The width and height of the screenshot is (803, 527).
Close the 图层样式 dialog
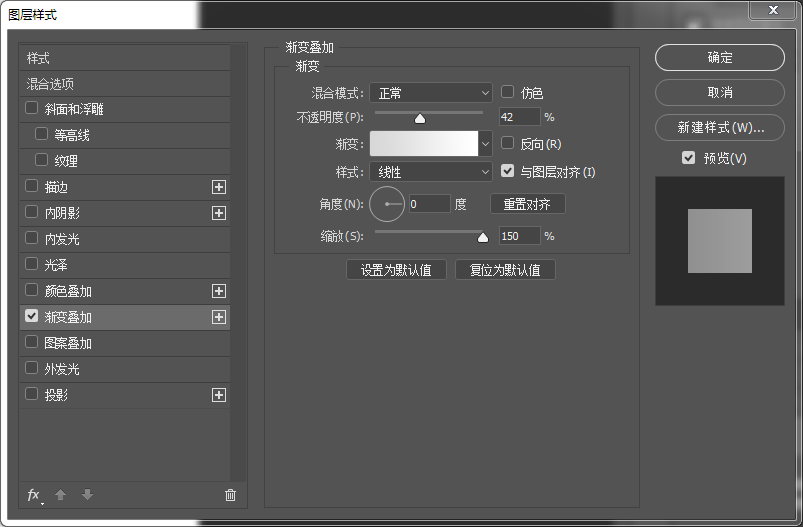(x=773, y=10)
